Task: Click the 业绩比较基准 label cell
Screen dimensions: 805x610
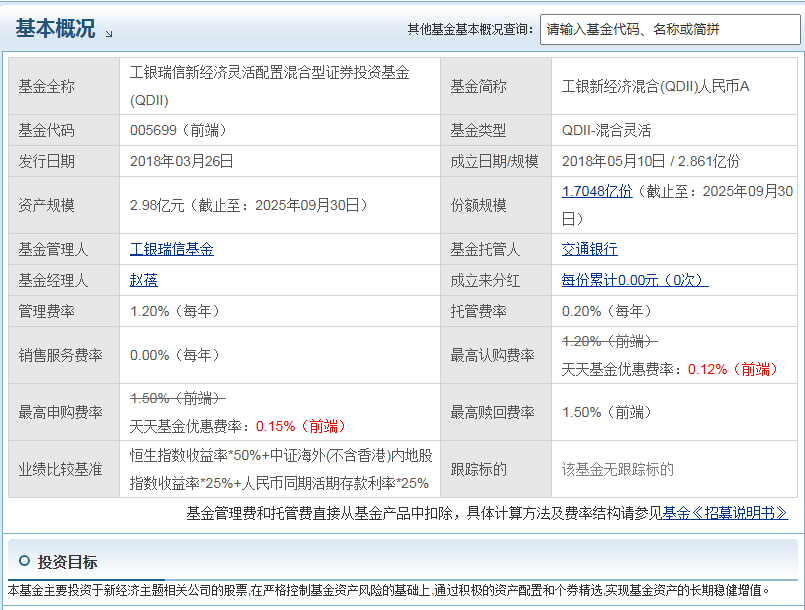Action: 64,469
